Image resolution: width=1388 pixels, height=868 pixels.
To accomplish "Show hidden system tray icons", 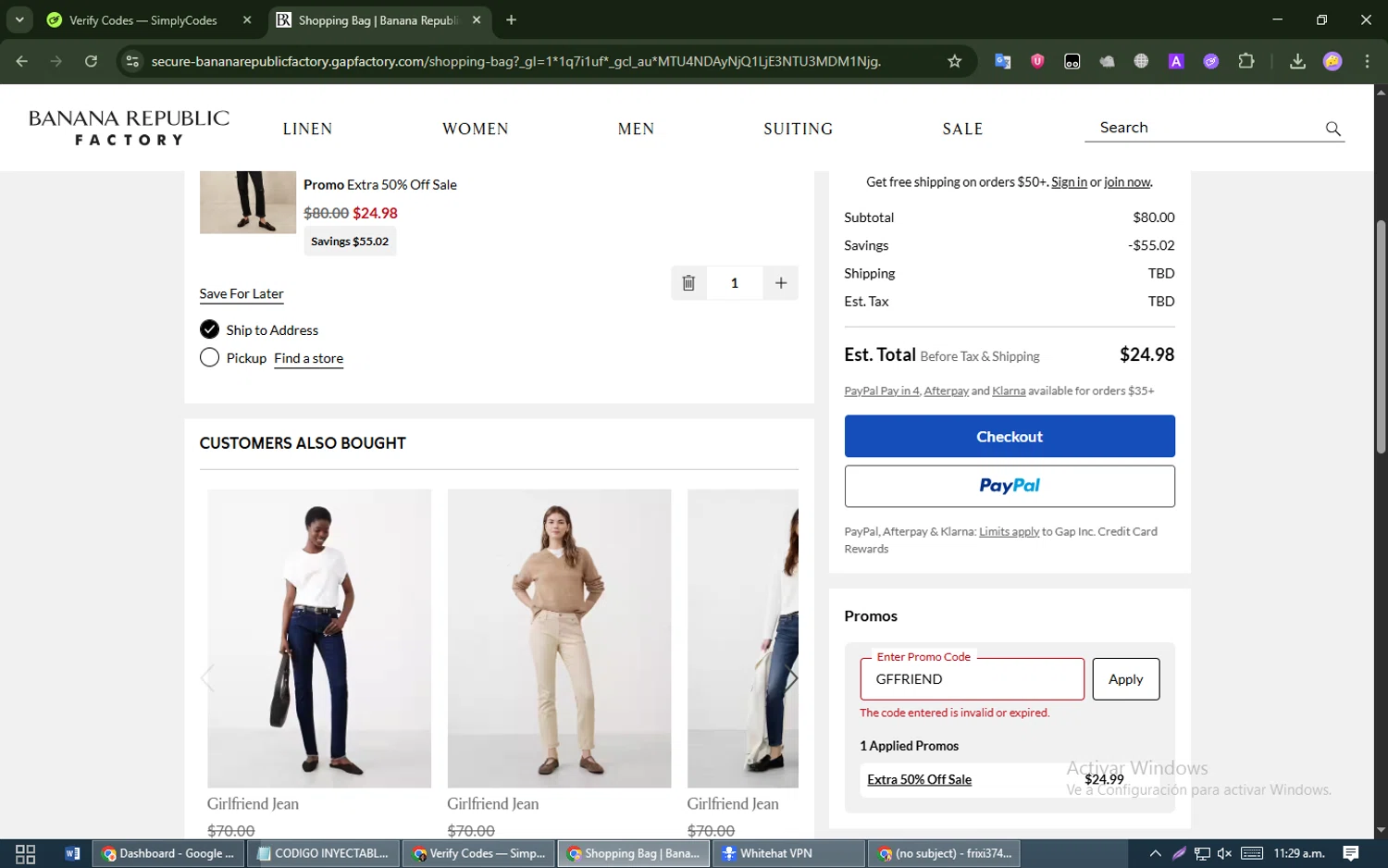I will click(x=1155, y=853).
